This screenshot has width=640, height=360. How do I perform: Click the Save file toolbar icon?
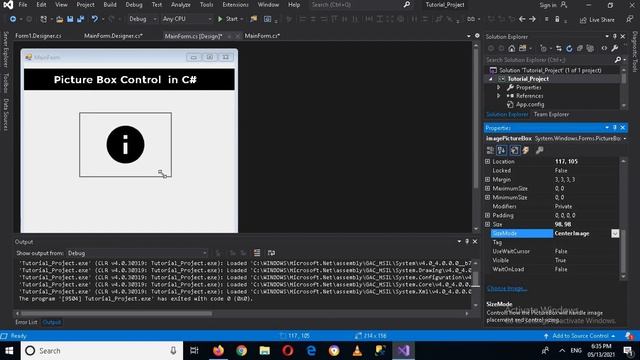point(70,19)
